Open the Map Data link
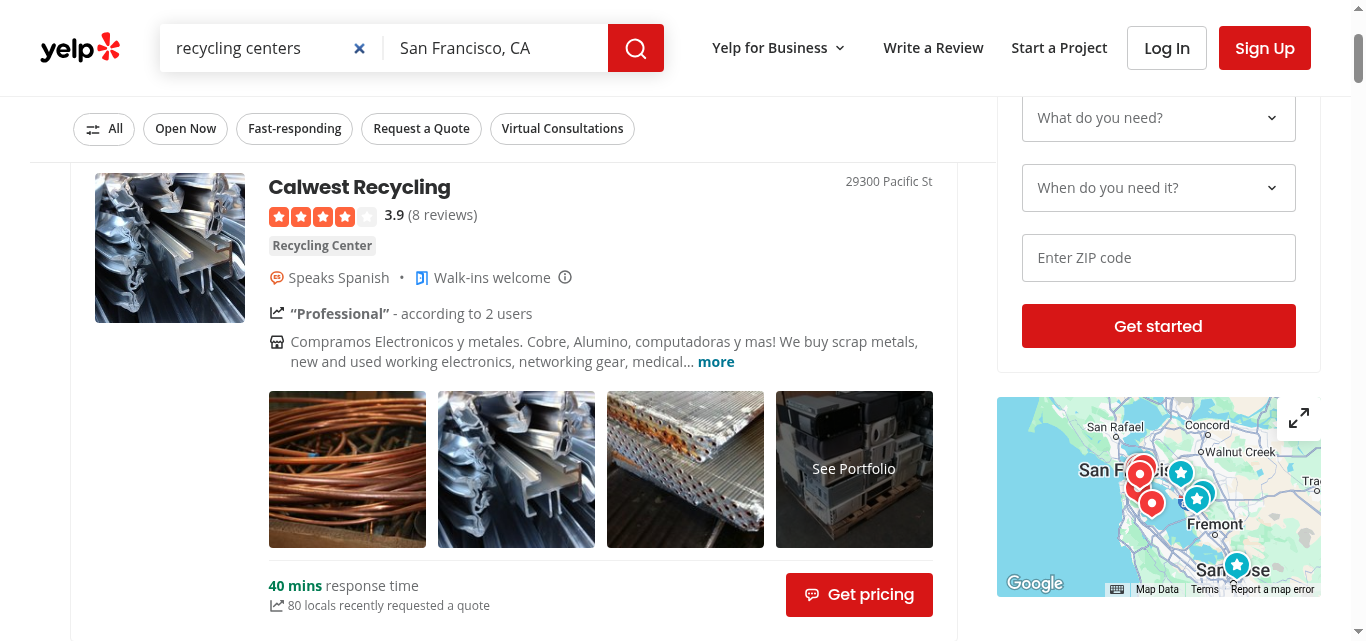The width and height of the screenshot is (1366, 641). point(1157,590)
